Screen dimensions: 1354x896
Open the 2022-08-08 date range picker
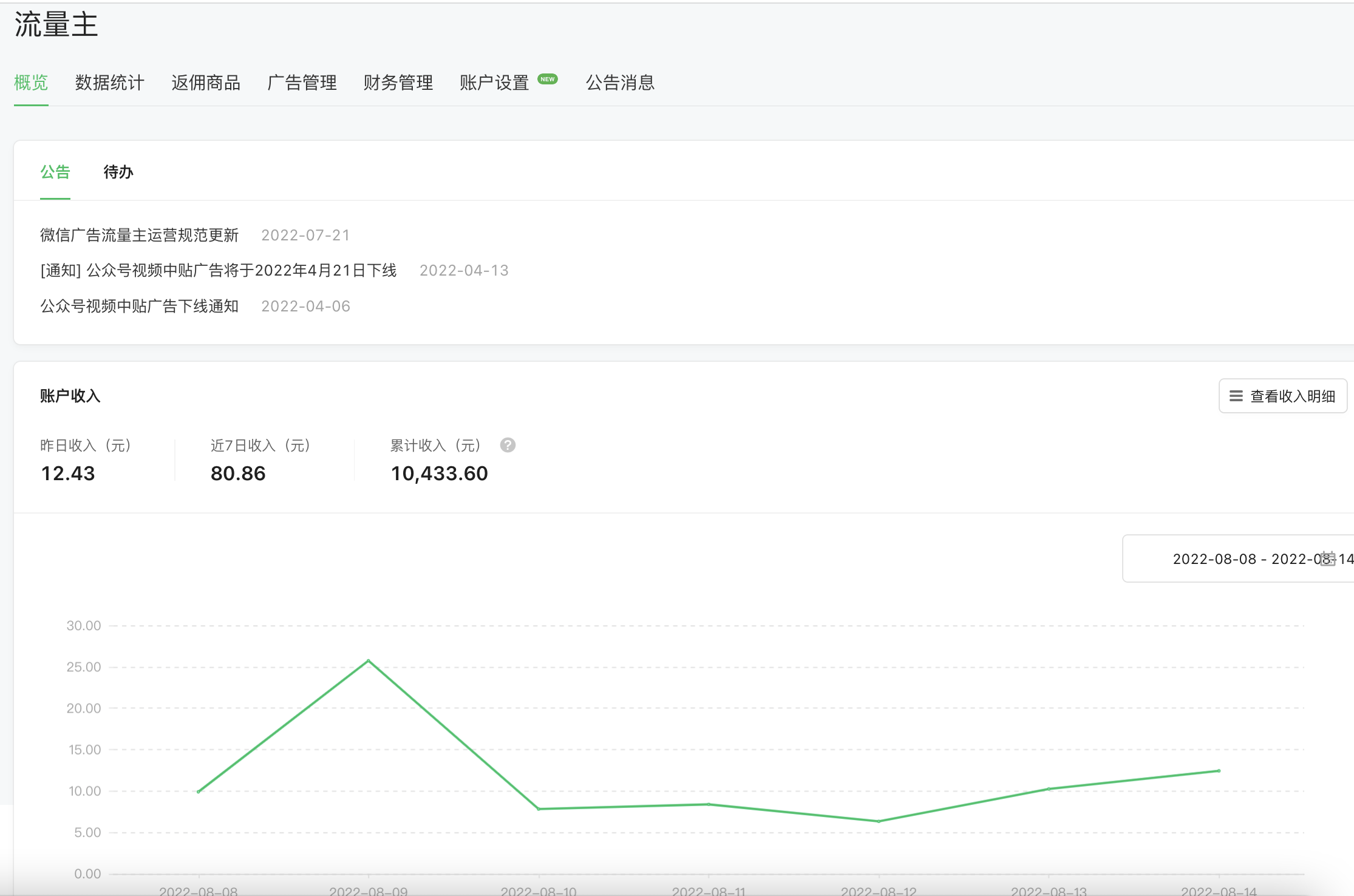tap(1239, 558)
